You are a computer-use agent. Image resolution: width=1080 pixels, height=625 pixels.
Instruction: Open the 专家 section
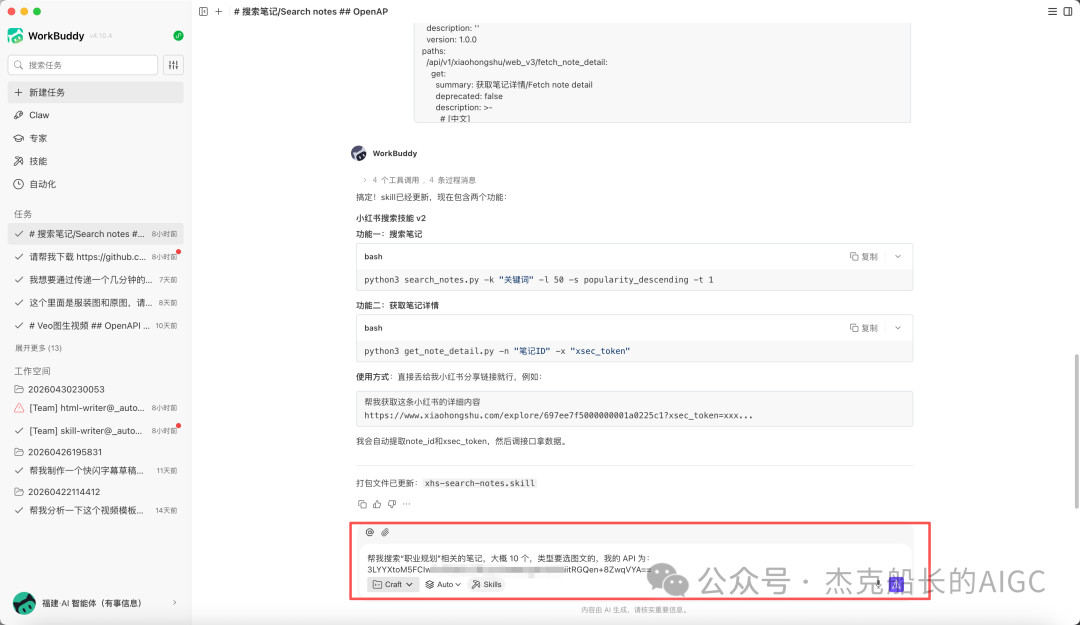coord(96,139)
